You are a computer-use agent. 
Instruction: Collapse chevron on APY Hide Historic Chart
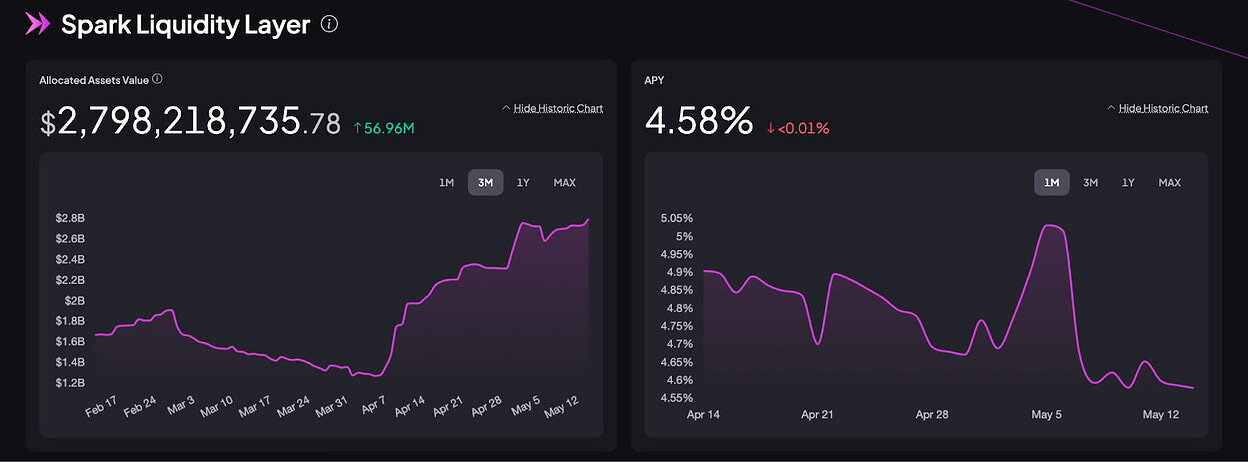coord(1111,108)
